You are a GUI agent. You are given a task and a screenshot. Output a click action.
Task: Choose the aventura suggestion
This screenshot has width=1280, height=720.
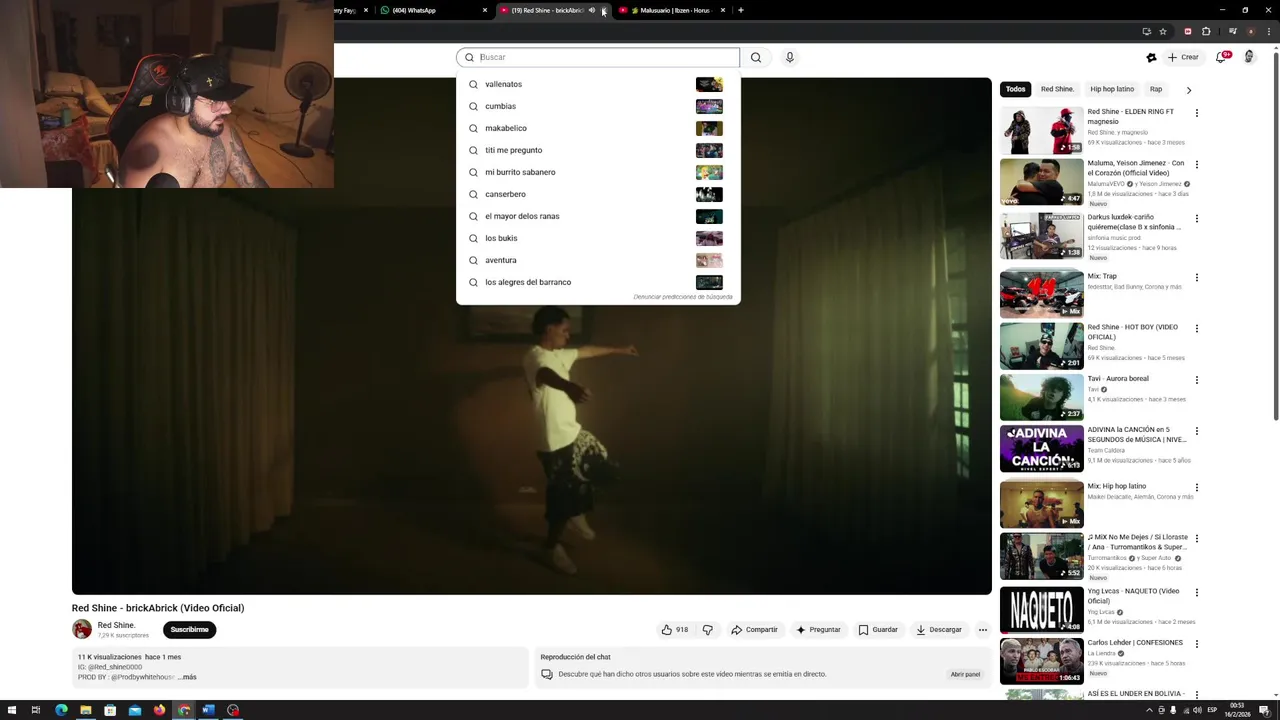click(598, 260)
